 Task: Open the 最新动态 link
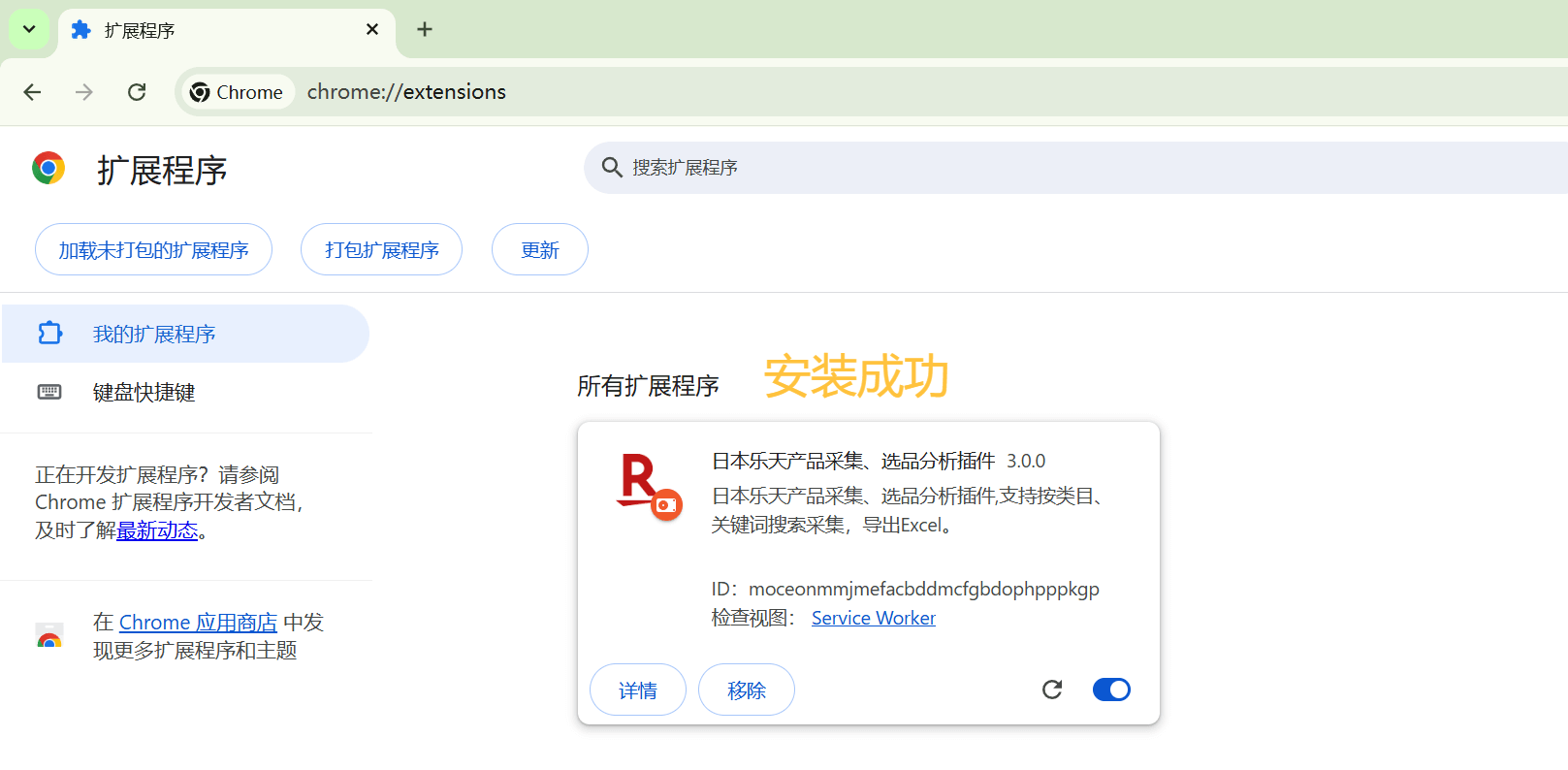pyautogui.click(x=157, y=530)
